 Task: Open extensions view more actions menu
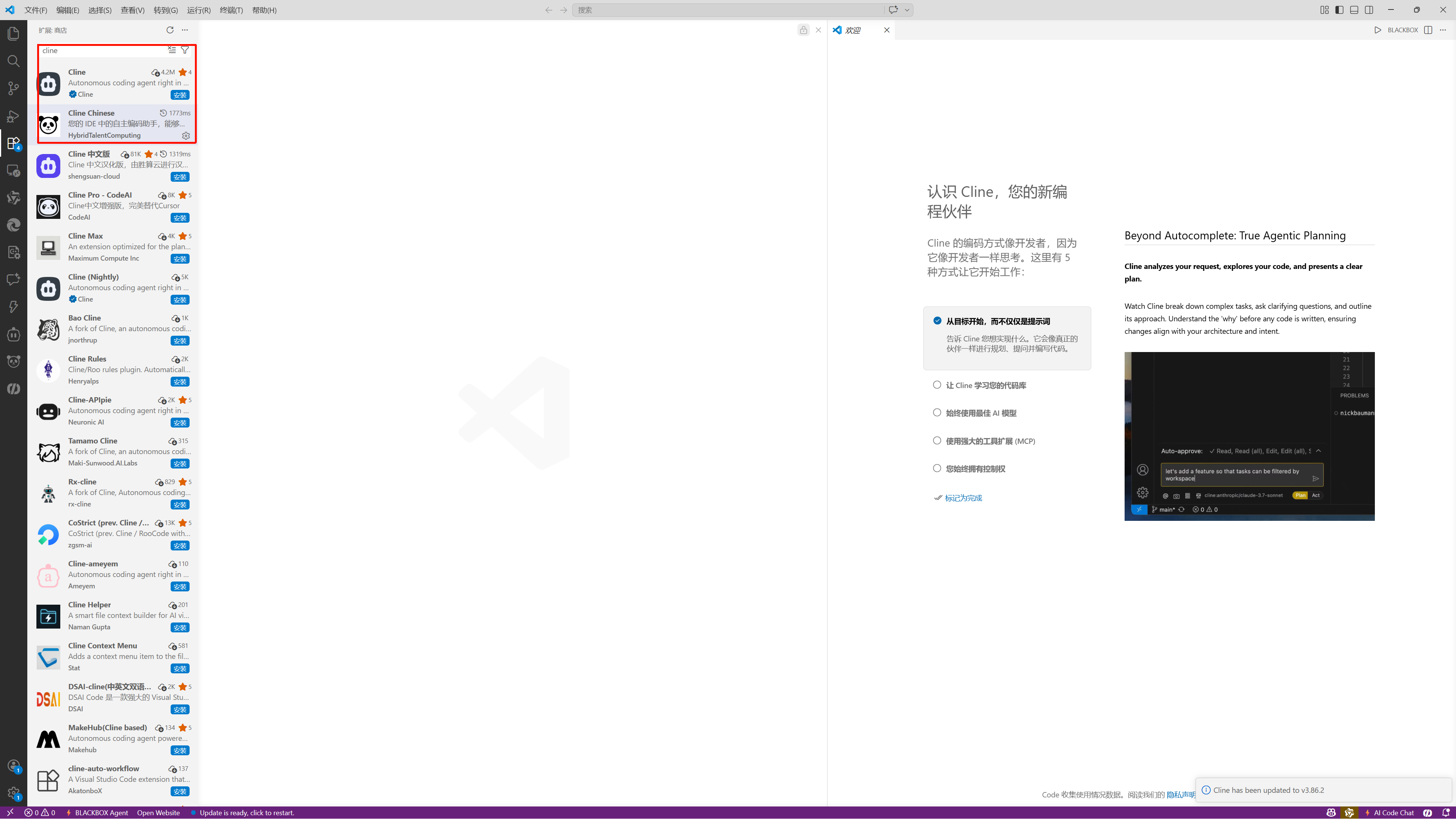pos(185,30)
